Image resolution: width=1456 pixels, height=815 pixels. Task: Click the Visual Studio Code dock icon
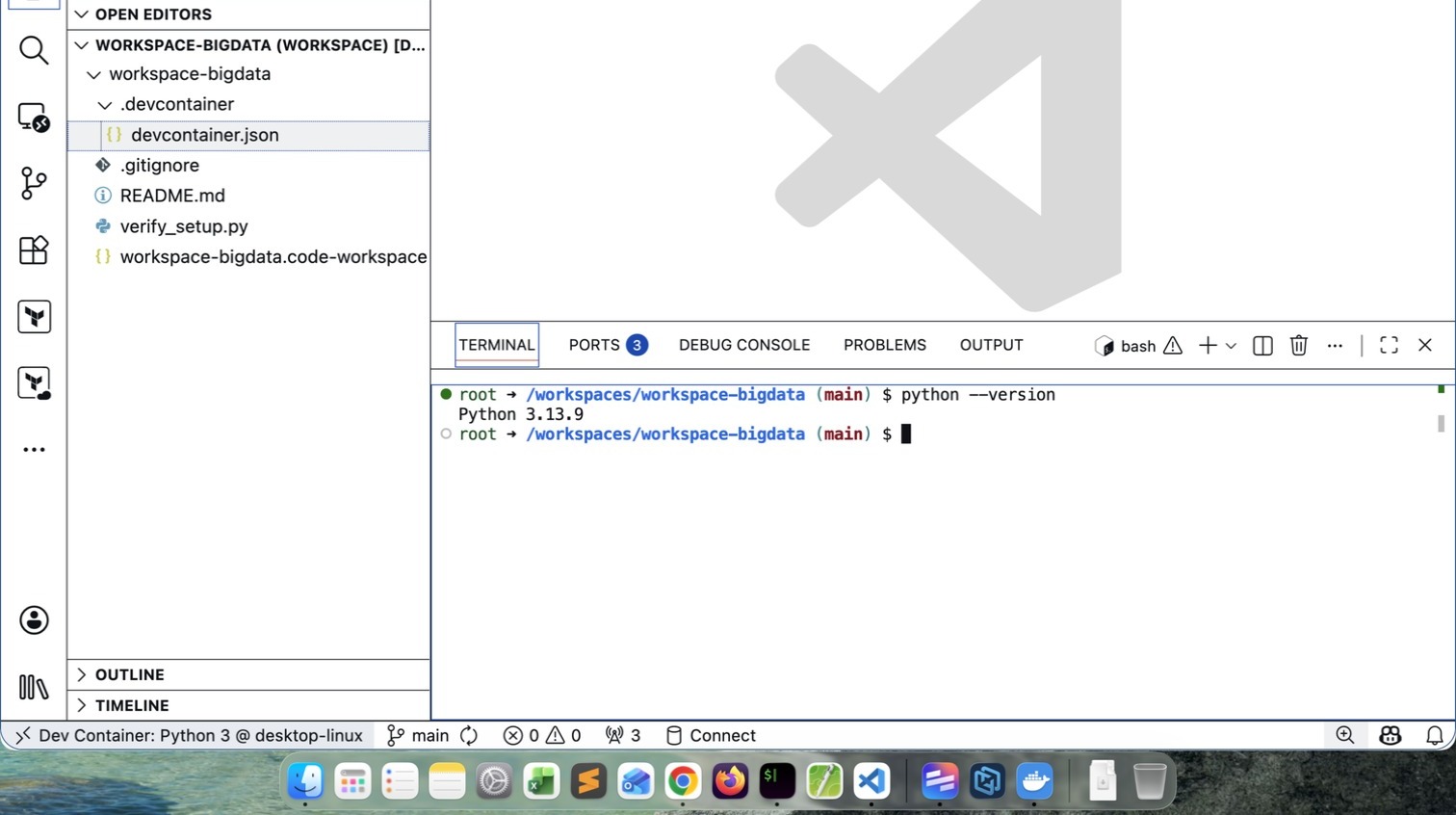tap(871, 780)
